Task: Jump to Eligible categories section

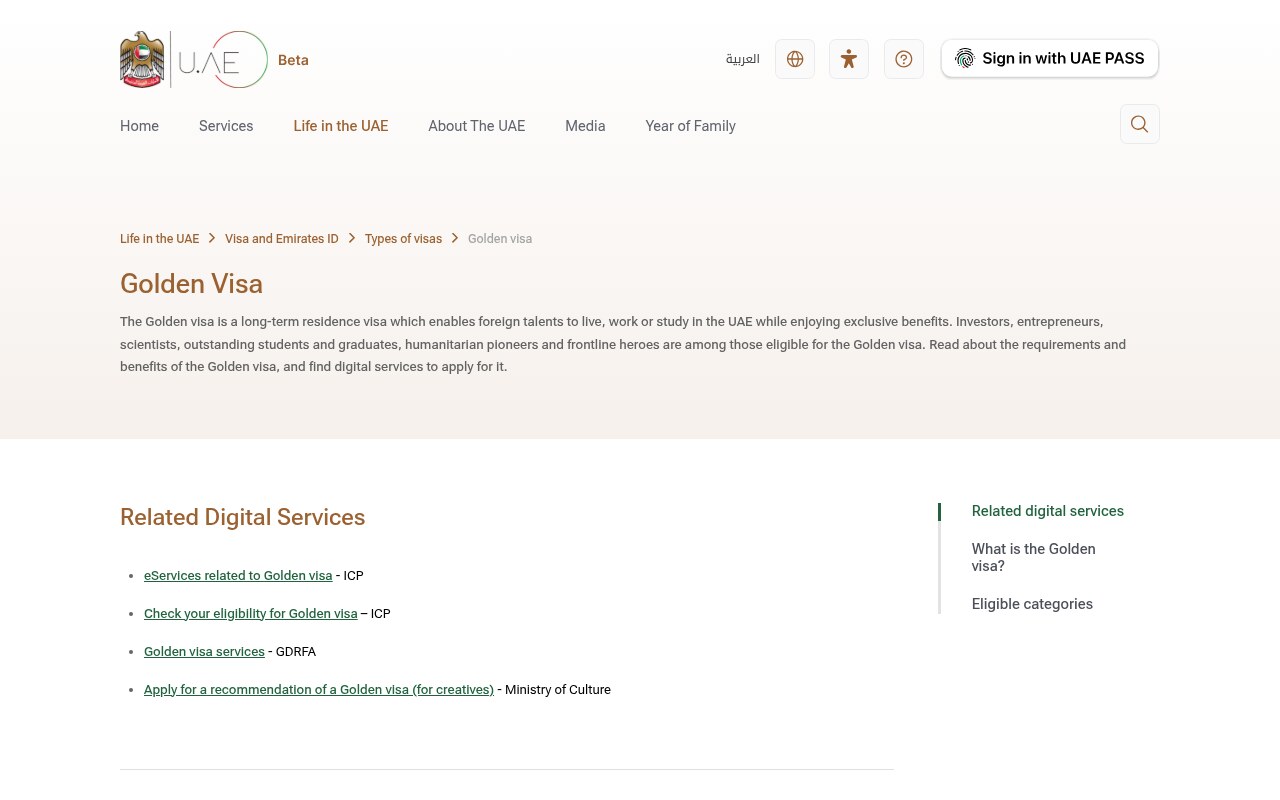Action: (x=1032, y=604)
